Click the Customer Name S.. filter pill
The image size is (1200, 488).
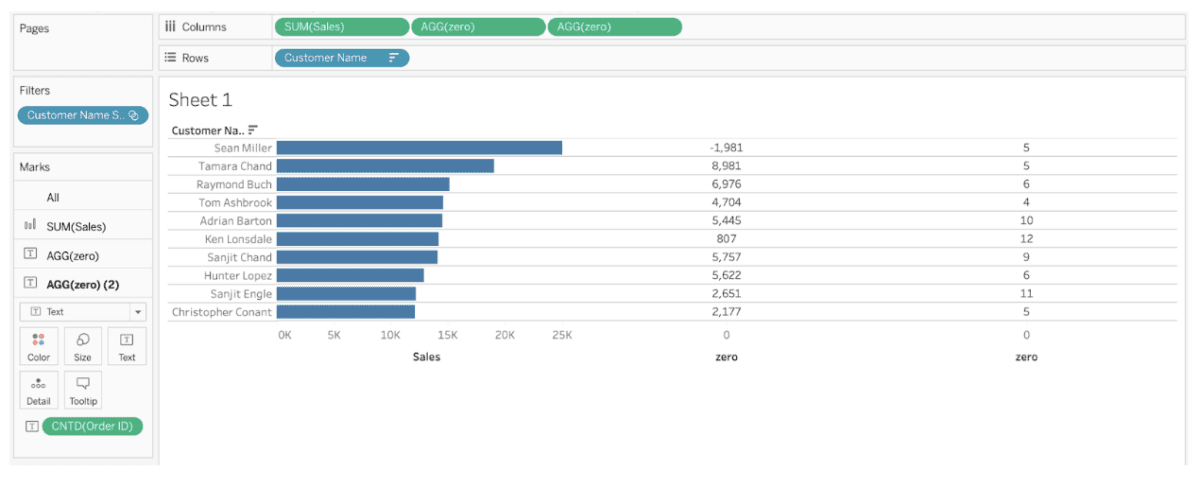(83, 115)
